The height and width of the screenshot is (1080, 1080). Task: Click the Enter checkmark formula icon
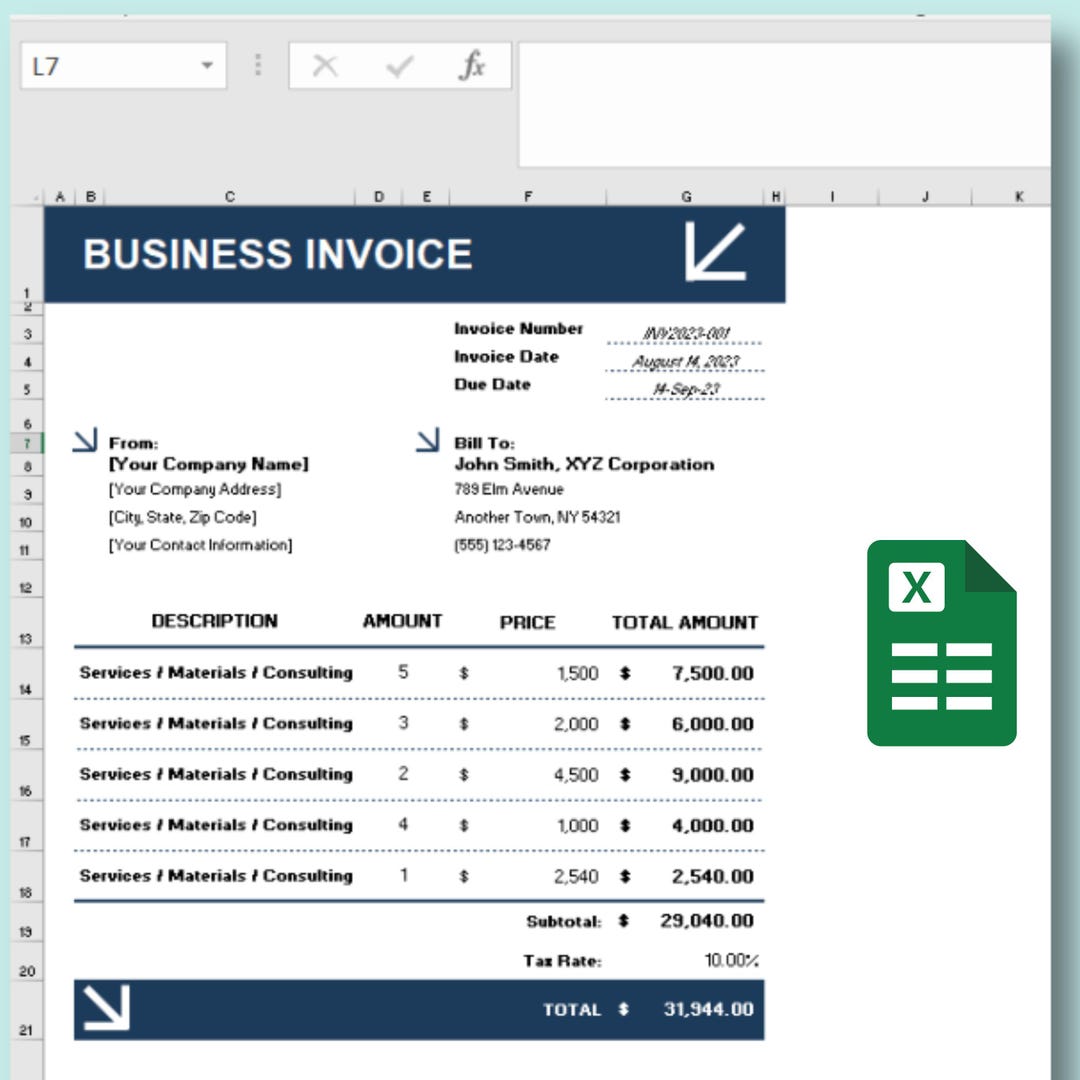click(399, 66)
